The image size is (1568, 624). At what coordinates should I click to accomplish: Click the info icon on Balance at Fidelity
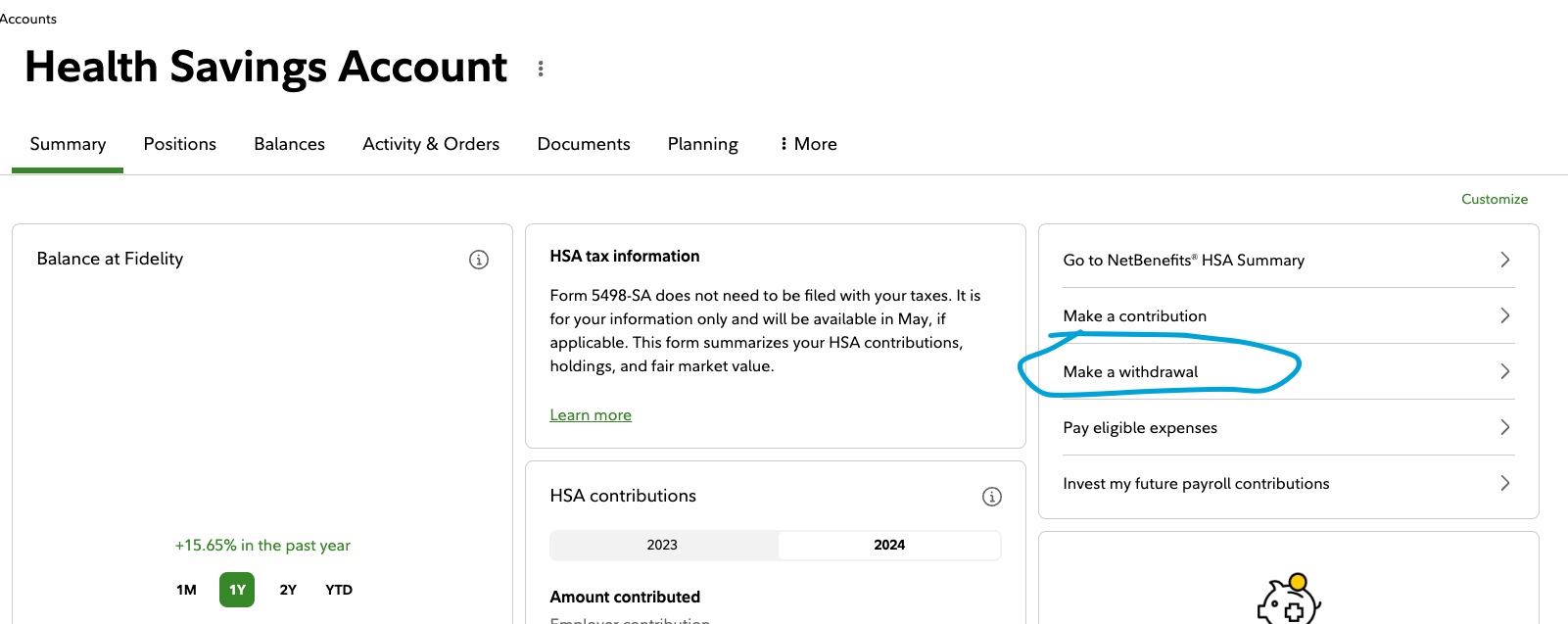point(479,260)
